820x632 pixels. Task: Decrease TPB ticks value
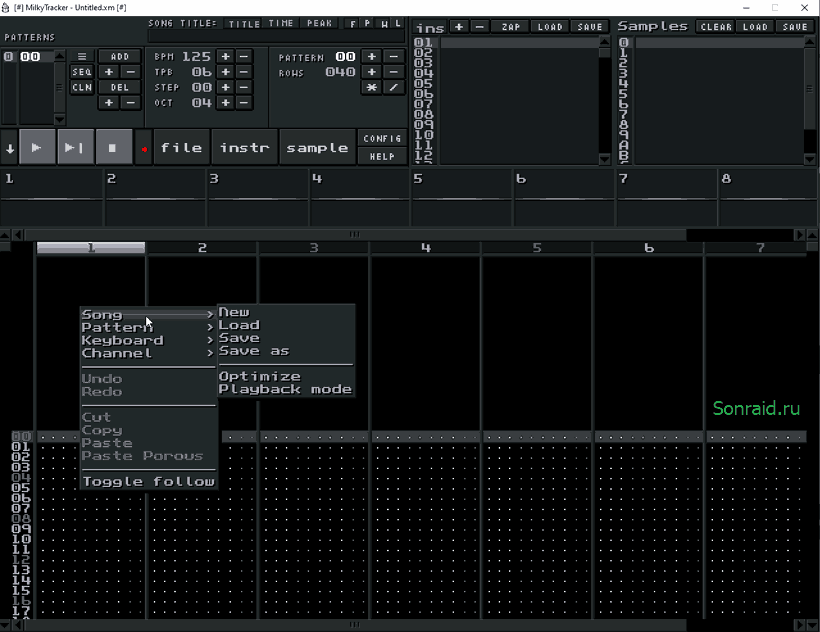tap(244, 72)
